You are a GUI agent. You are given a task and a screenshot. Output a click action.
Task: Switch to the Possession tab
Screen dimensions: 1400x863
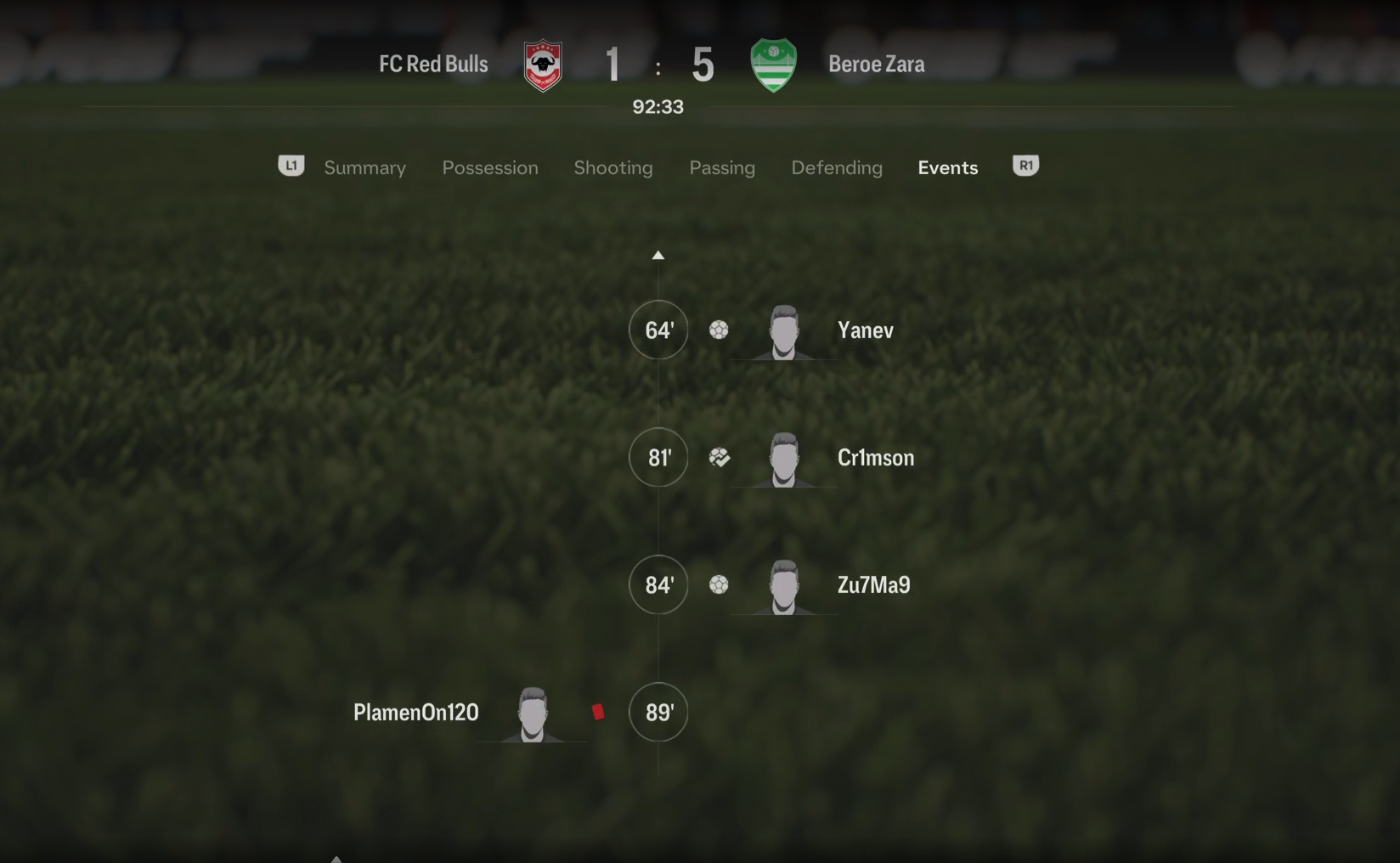pyautogui.click(x=490, y=167)
